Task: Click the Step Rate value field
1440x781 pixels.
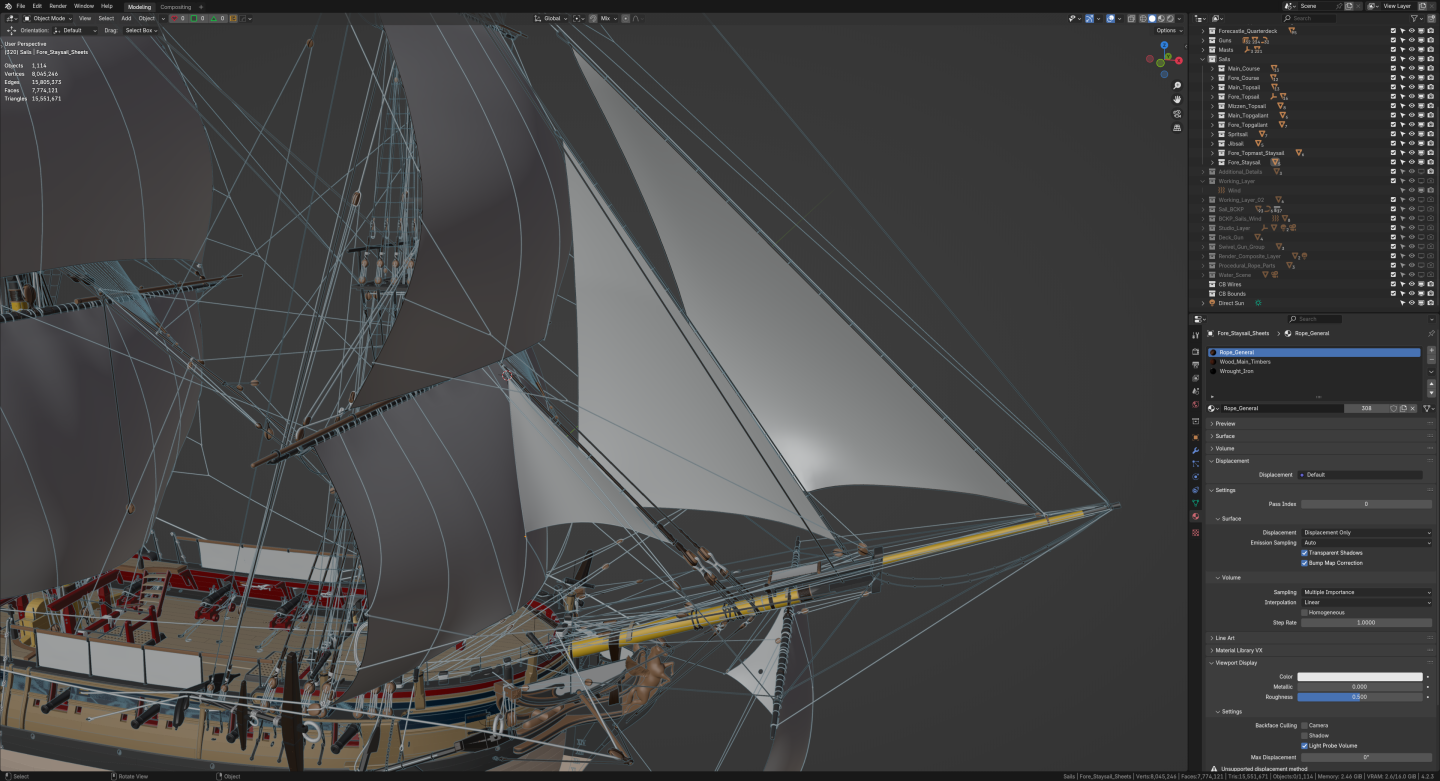Action: pos(1366,622)
